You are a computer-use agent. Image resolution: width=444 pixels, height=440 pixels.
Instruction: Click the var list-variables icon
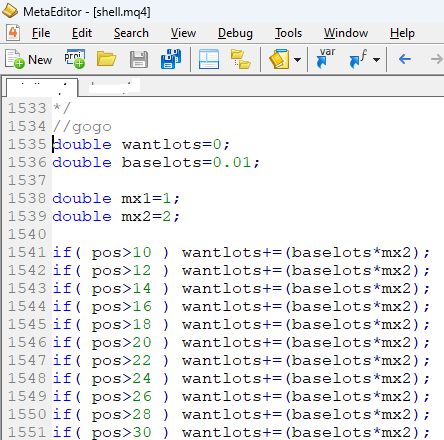click(x=326, y=58)
